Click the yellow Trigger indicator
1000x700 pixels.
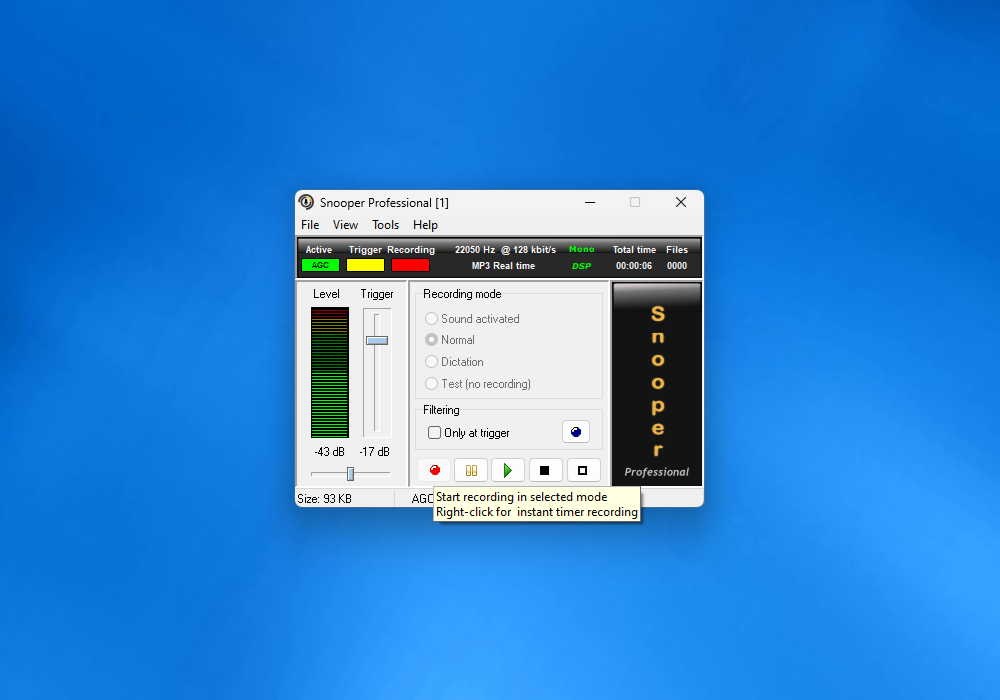(x=365, y=265)
